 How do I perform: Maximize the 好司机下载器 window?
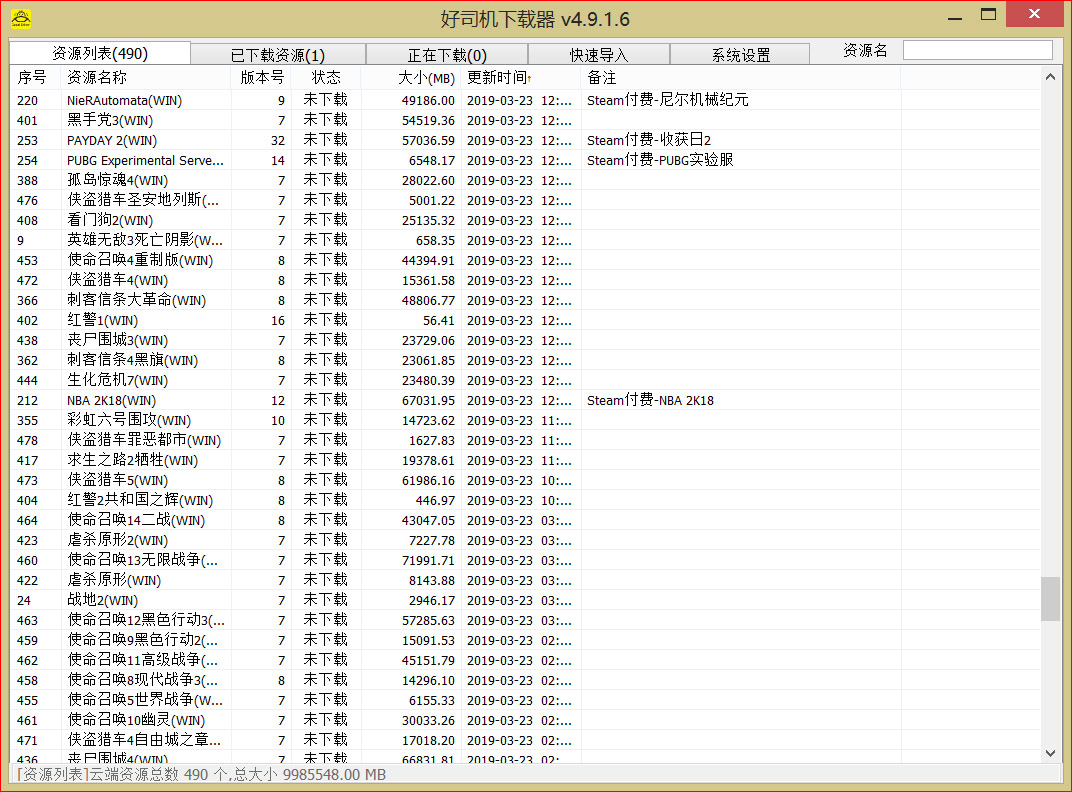tap(989, 14)
